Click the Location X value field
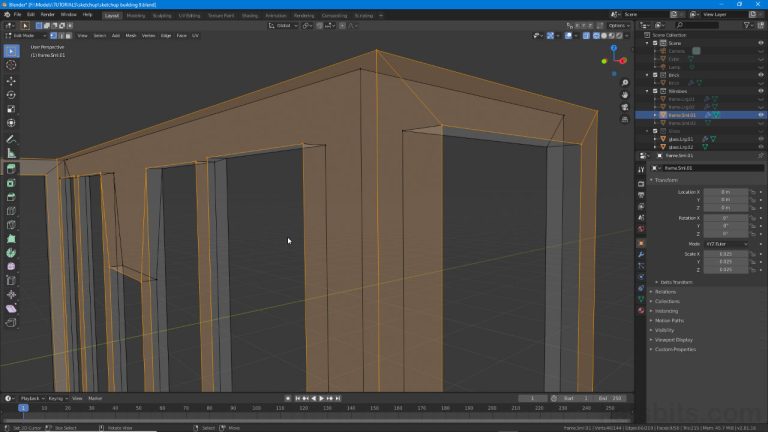Viewport: 768px width, 432px height. tap(726, 192)
